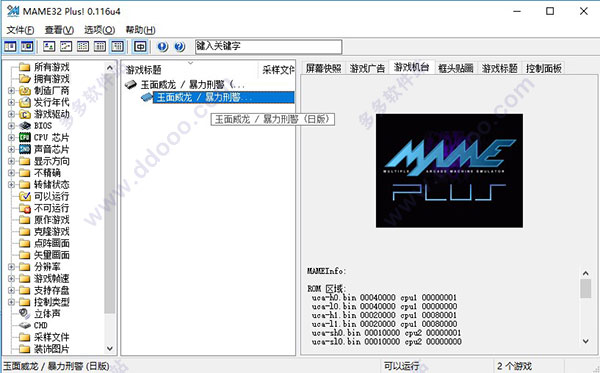The width and height of the screenshot is (600, 373).
Task: Click the MAMEInfo panel scroll down arrow
Action: pyautogui.click(x=585, y=341)
